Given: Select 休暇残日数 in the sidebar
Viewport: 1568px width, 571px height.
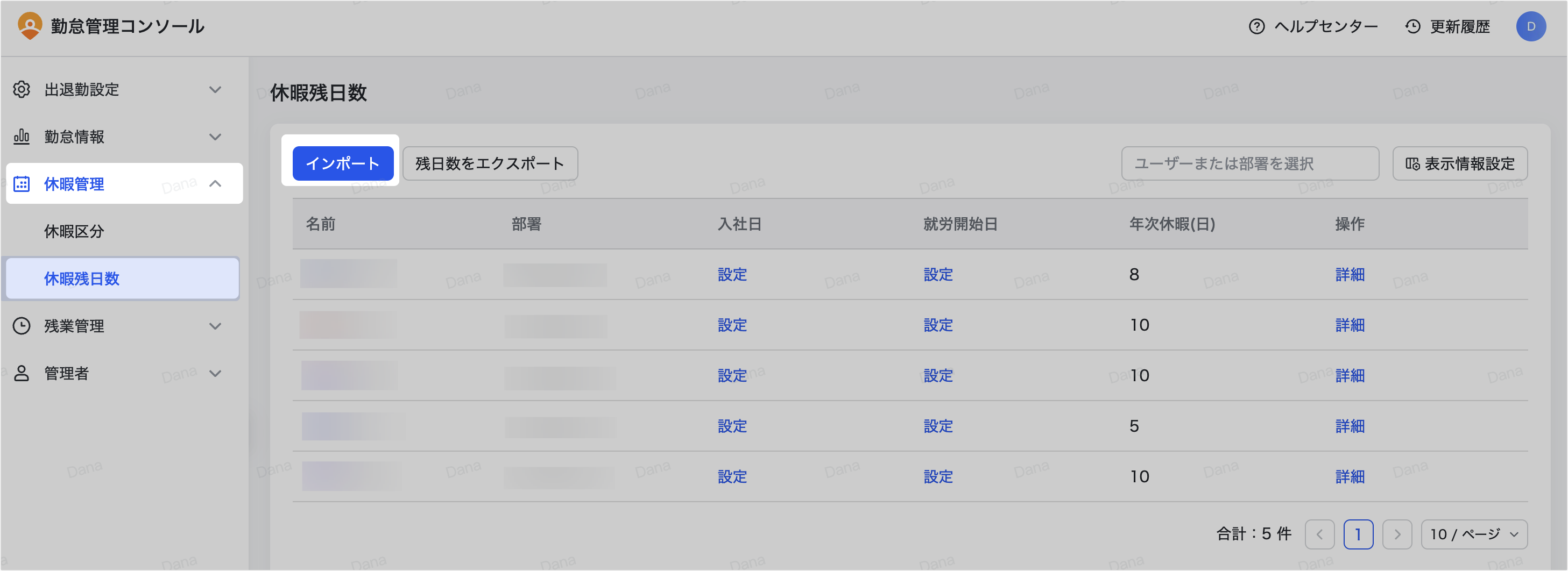Looking at the screenshot, I should coord(82,279).
